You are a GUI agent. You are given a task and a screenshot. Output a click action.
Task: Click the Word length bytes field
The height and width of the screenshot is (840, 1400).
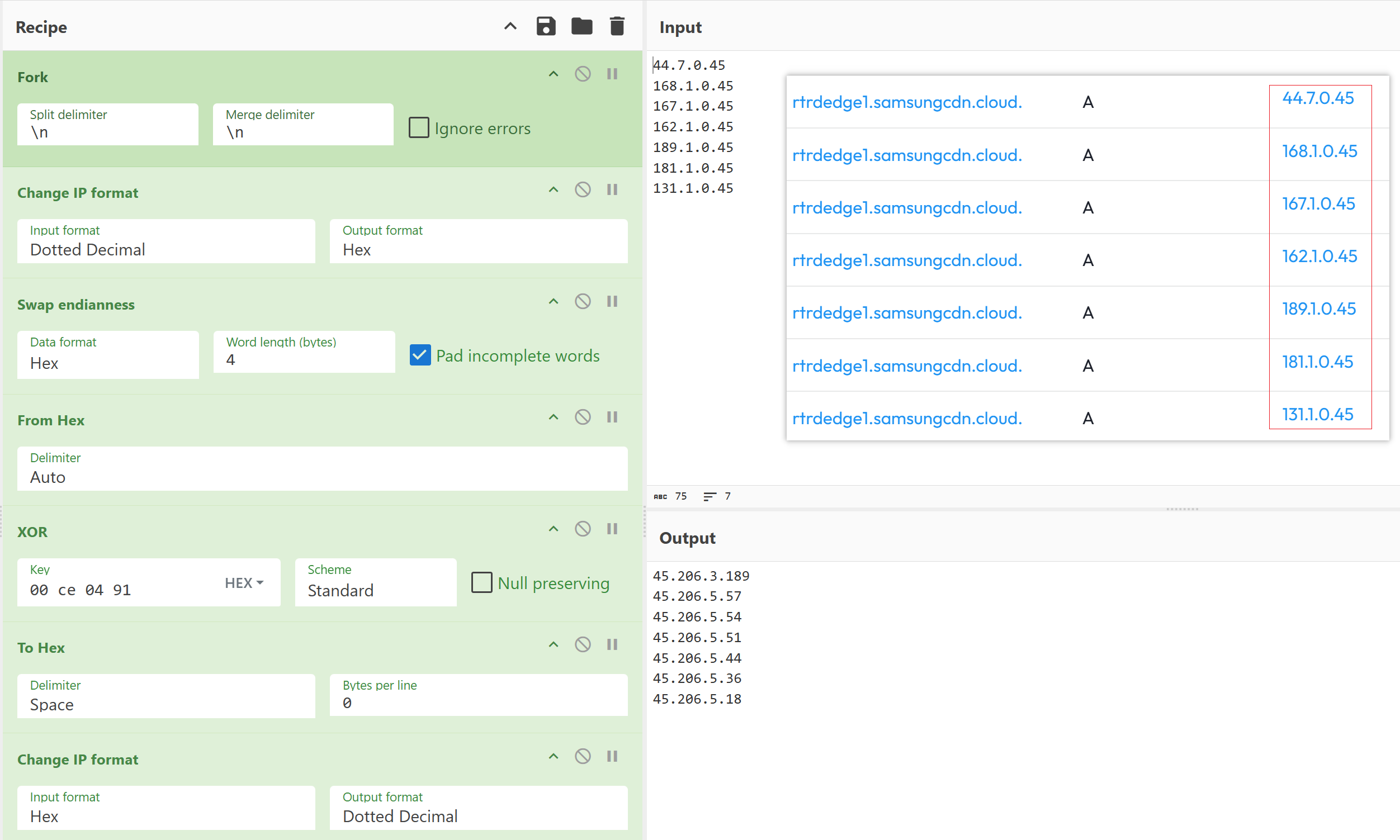click(x=304, y=359)
